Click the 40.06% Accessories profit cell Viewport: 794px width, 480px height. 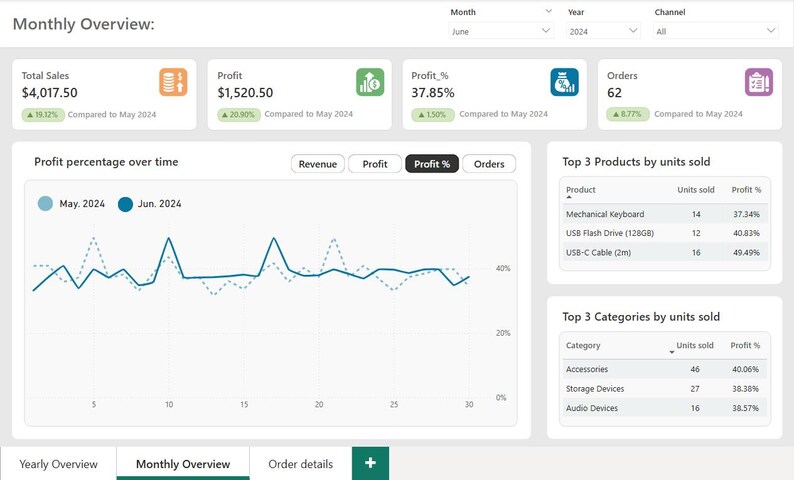point(745,369)
